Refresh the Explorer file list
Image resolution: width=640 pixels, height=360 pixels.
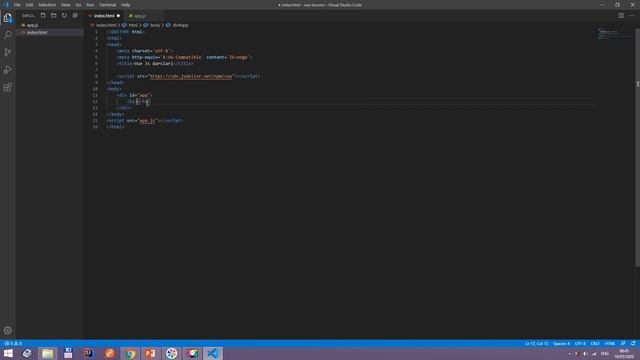click(64, 16)
